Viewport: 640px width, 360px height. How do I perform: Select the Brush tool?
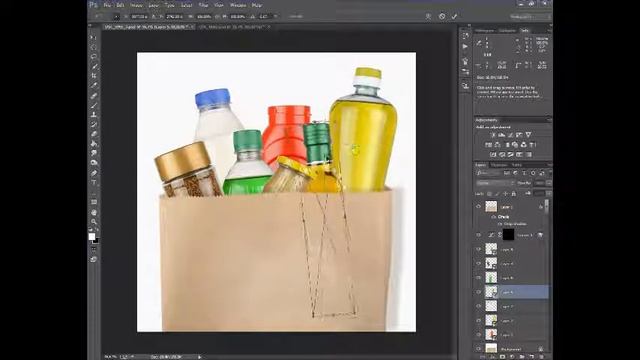94,105
